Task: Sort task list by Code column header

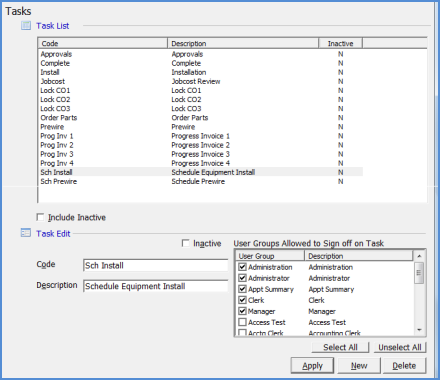Action: coord(103,43)
